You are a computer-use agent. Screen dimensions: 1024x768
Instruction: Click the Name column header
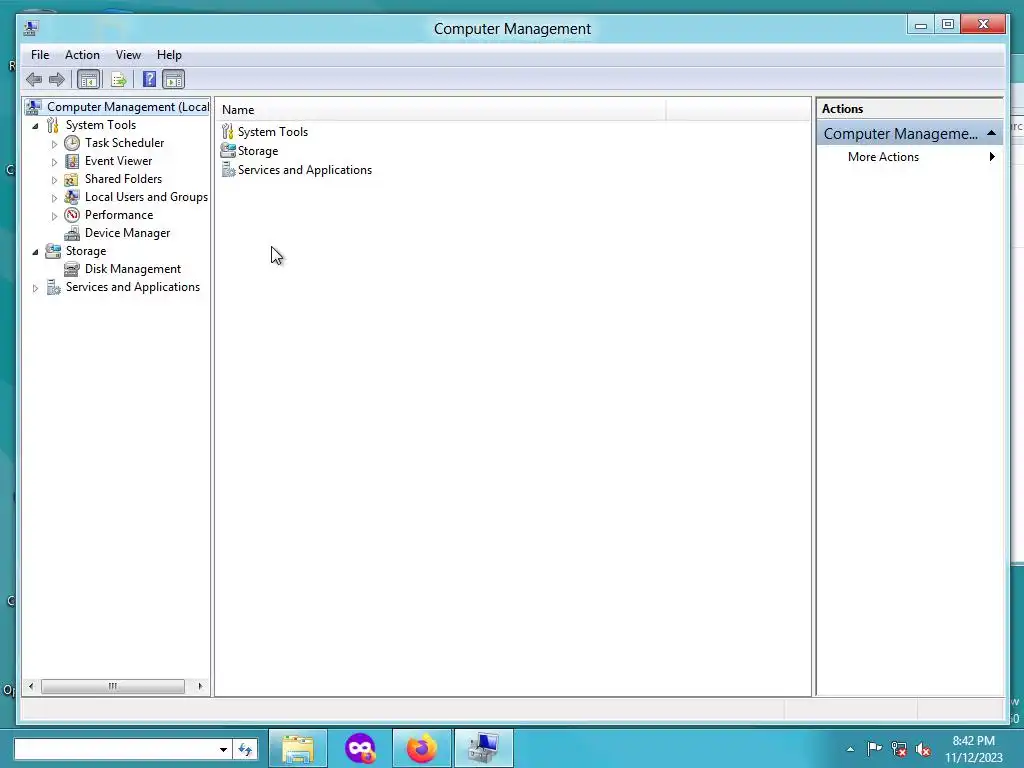(x=441, y=110)
